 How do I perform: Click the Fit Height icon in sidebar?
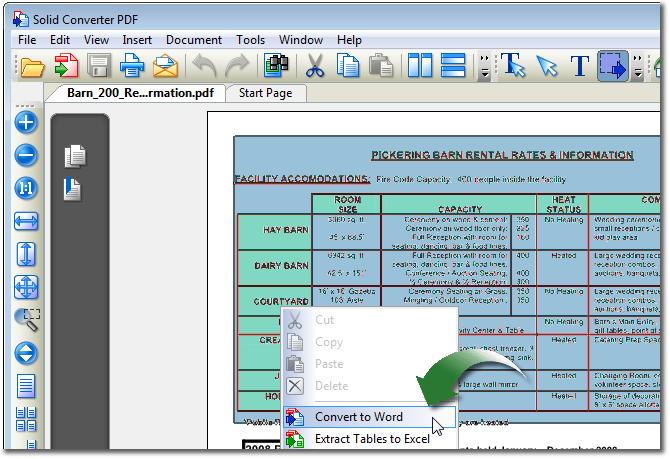tap(26, 254)
